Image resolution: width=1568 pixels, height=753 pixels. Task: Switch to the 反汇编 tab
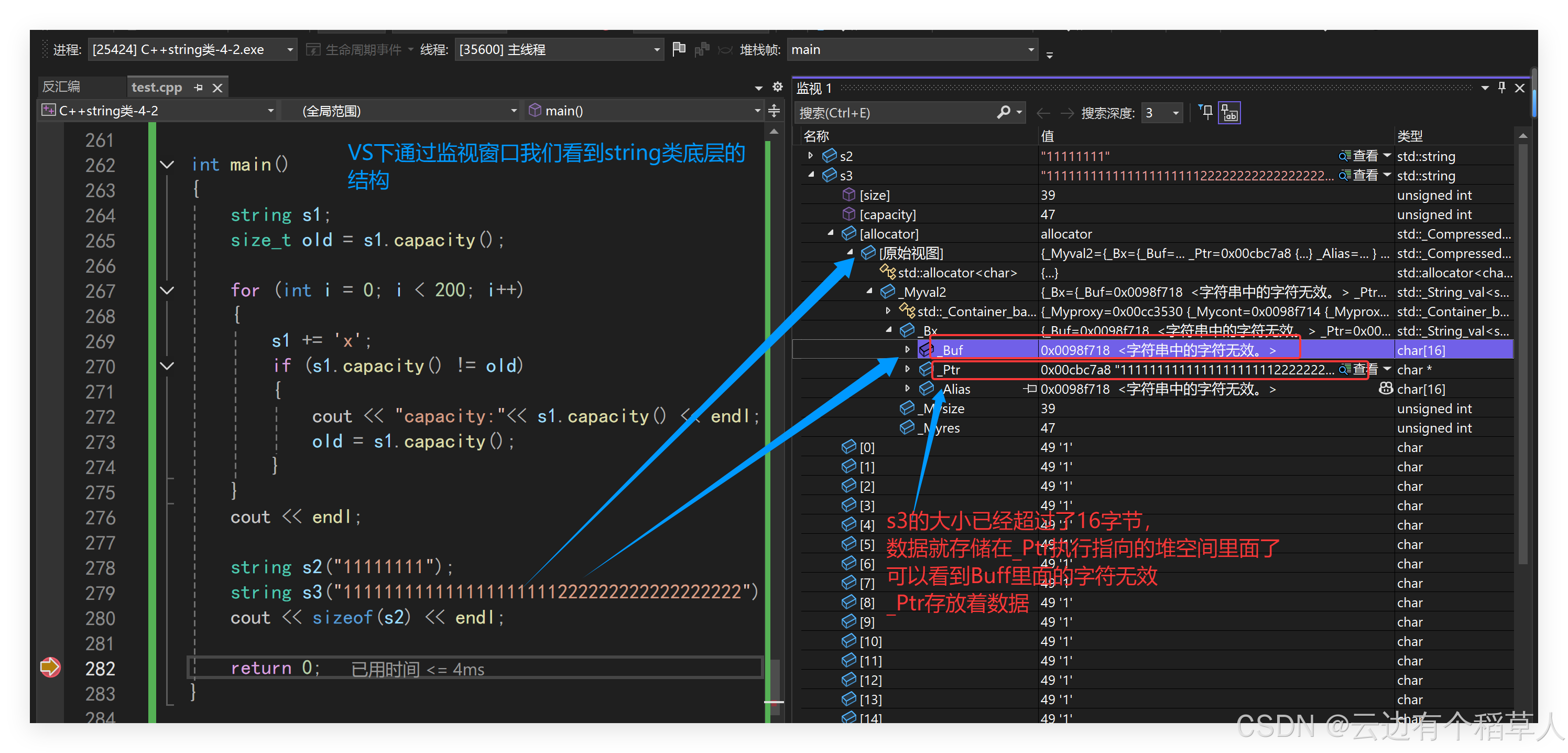[61, 87]
